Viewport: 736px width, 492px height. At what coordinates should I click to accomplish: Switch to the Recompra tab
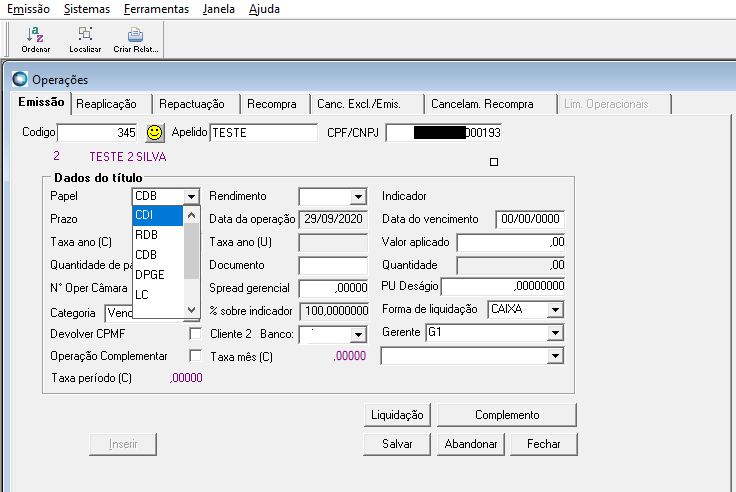tap(275, 104)
